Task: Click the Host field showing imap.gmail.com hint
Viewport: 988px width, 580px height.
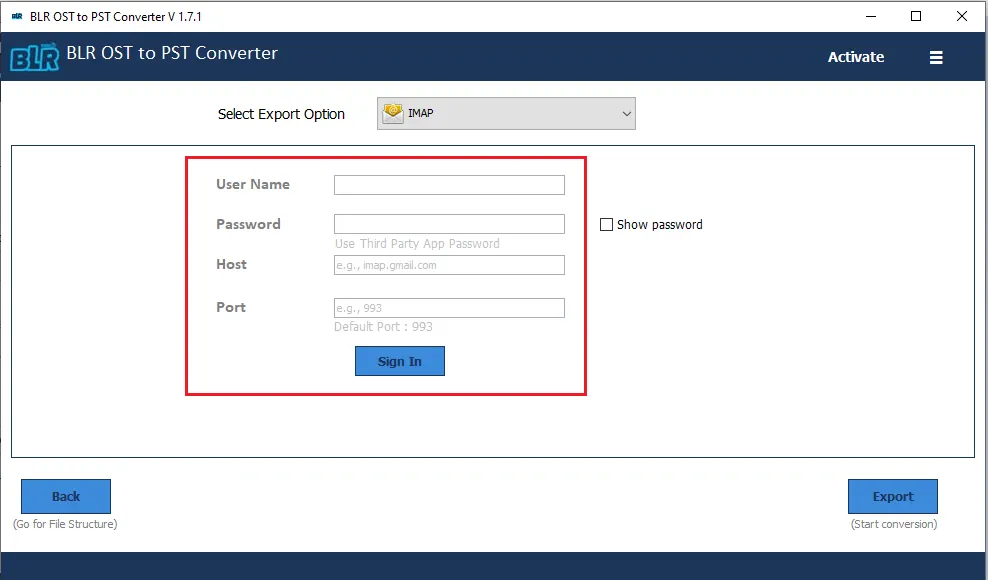Action: 448,264
